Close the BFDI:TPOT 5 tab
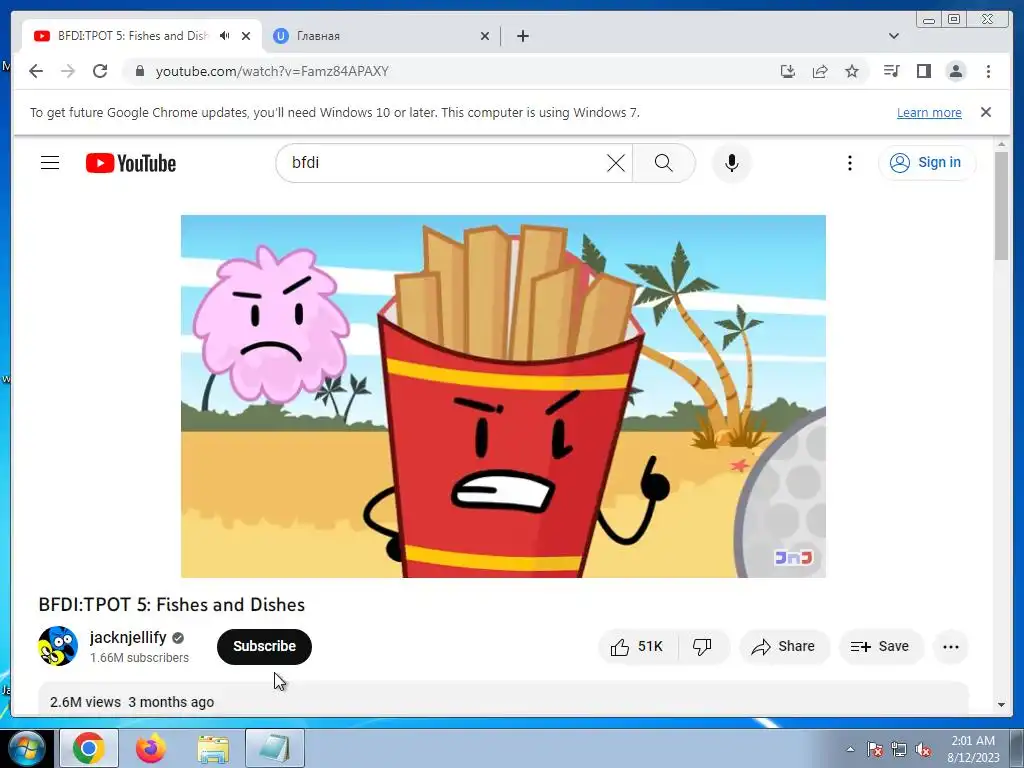The width and height of the screenshot is (1024, 768). tap(246, 36)
